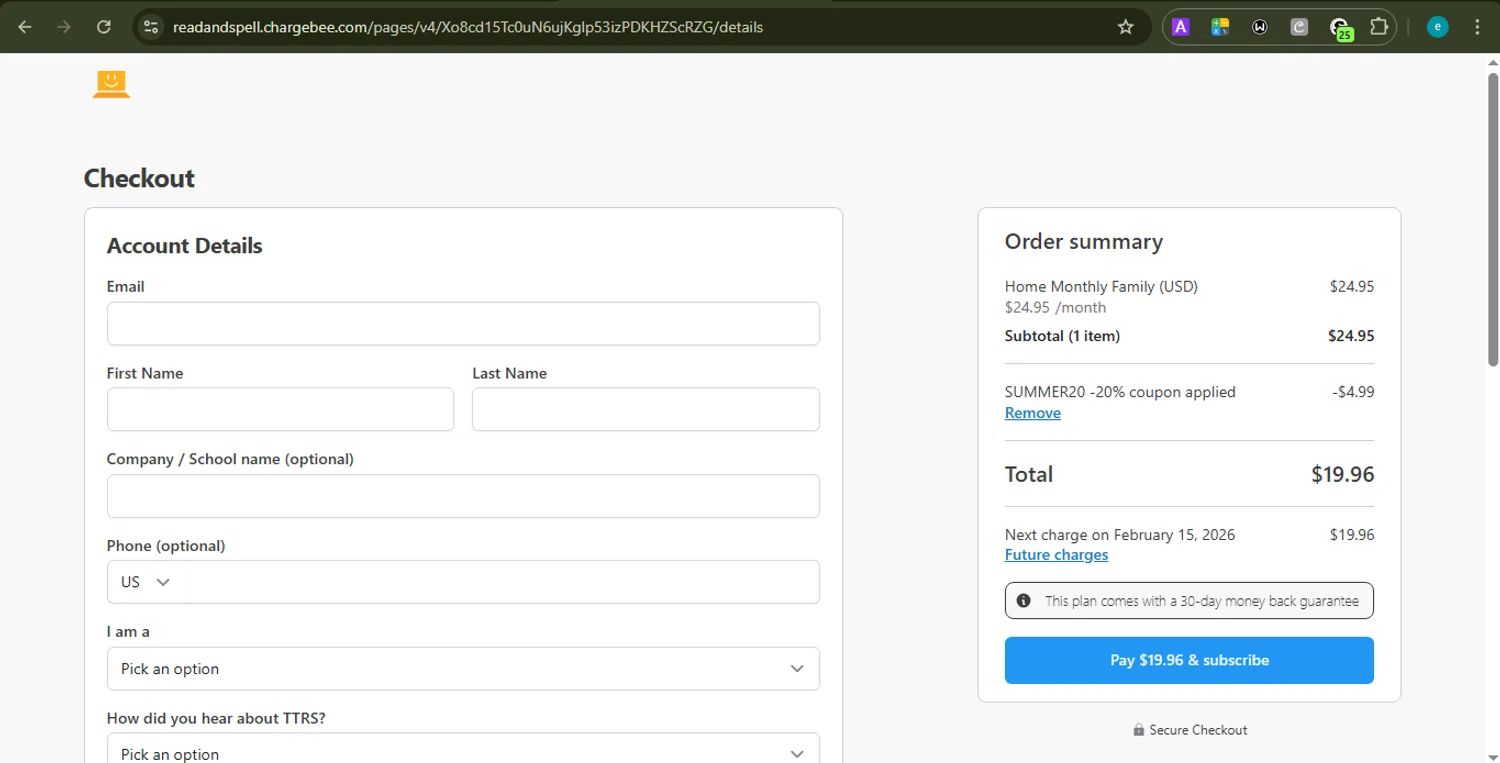Click the bookmark star icon
The image size is (1500, 763).
1125,27
